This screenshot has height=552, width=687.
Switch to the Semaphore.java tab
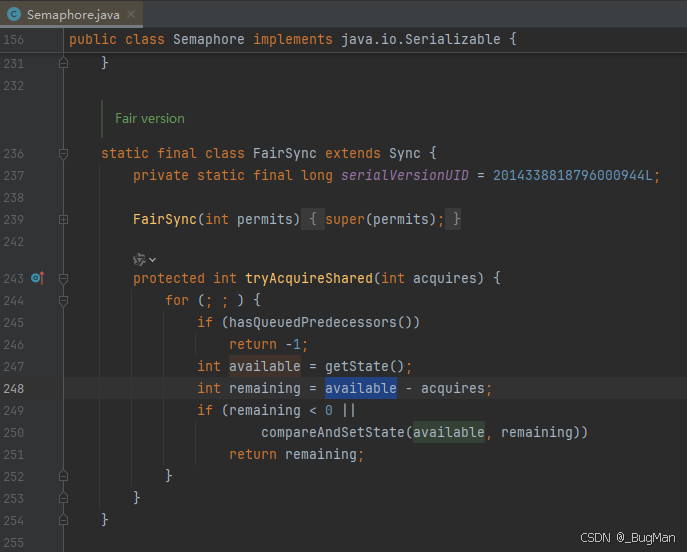[71, 14]
